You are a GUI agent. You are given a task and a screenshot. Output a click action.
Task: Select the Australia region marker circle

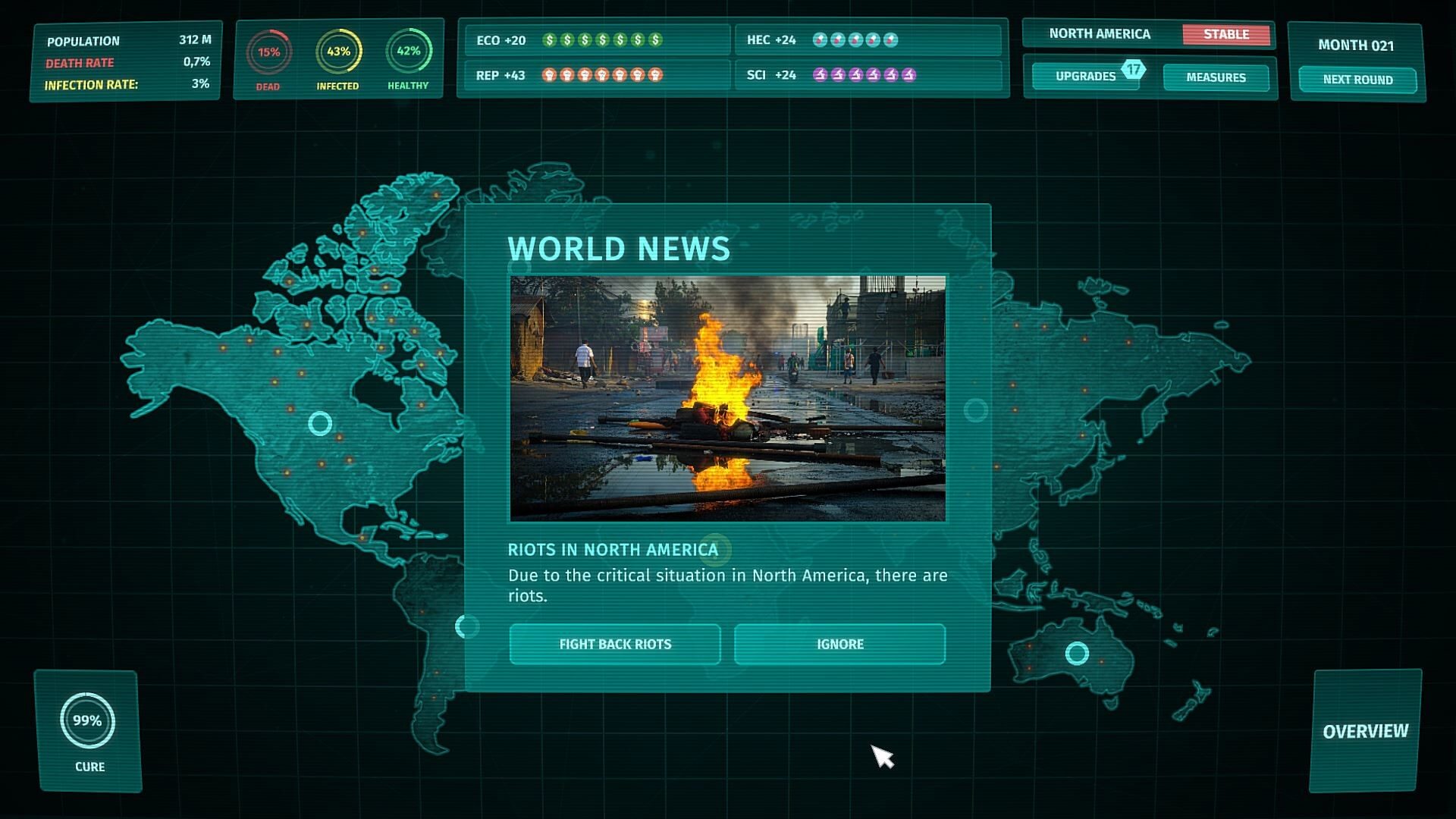click(1077, 653)
